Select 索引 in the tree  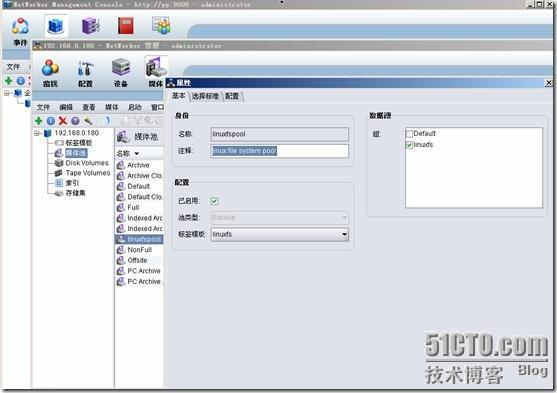tap(72, 183)
